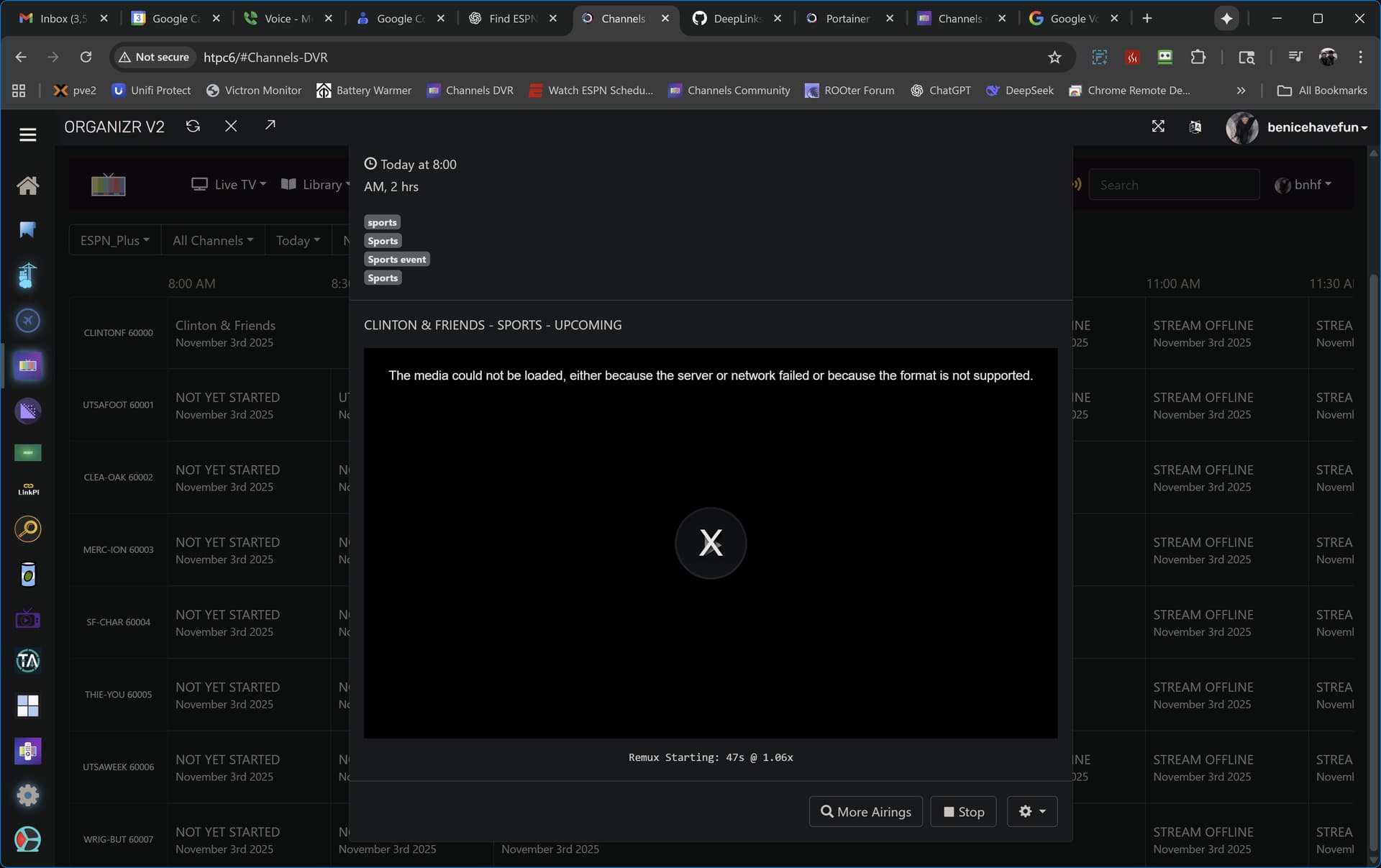
Task: Open the LinkPi sidebar icon
Action: tap(27, 489)
